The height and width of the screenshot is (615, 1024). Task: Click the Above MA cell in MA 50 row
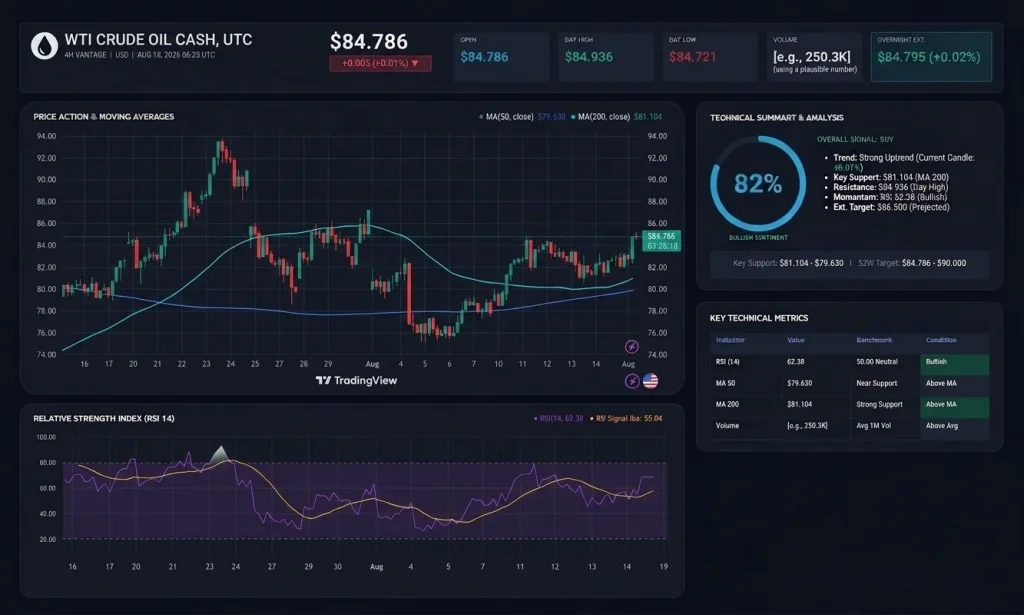click(x=955, y=384)
